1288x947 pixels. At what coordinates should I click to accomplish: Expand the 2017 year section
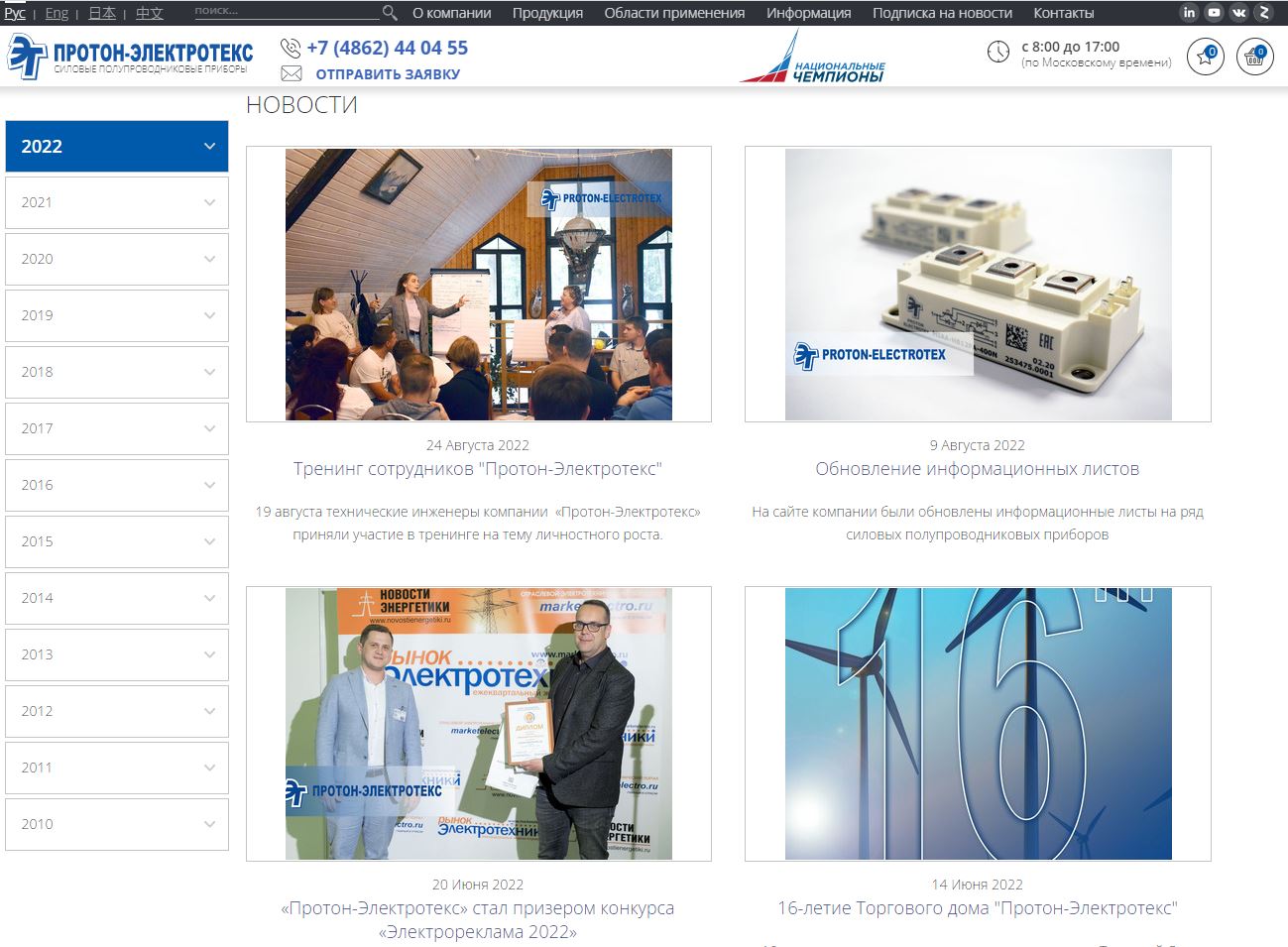[x=117, y=428]
